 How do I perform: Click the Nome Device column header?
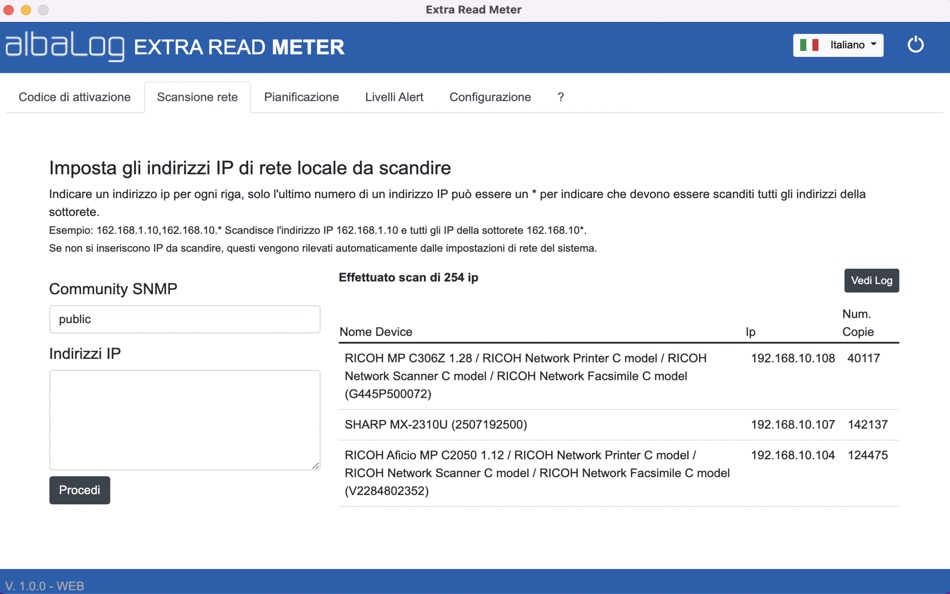[376, 332]
